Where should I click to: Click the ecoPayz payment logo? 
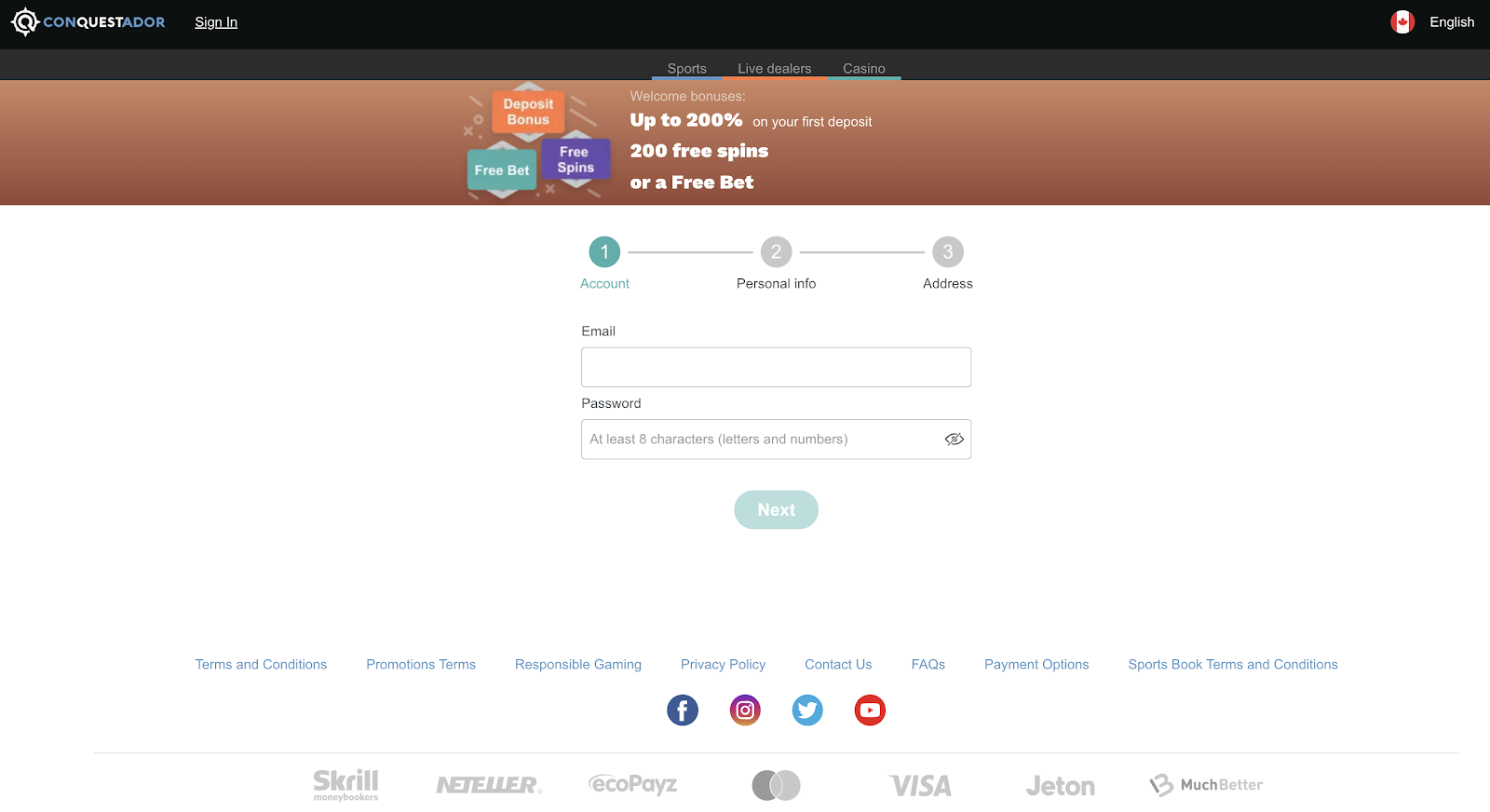pyautogui.click(x=633, y=785)
